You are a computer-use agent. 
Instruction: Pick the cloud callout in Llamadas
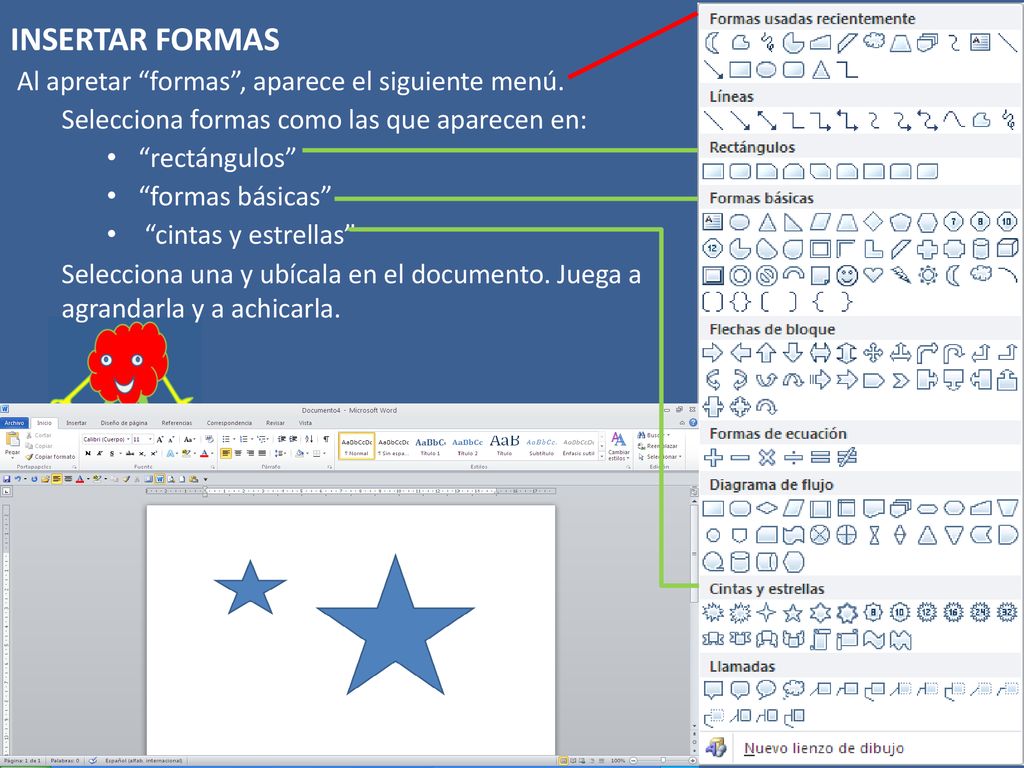click(793, 689)
